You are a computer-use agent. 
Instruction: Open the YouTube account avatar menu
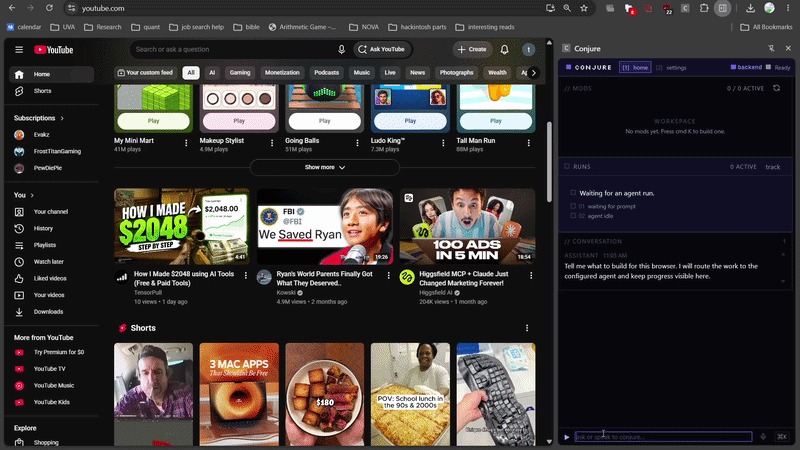[529, 49]
